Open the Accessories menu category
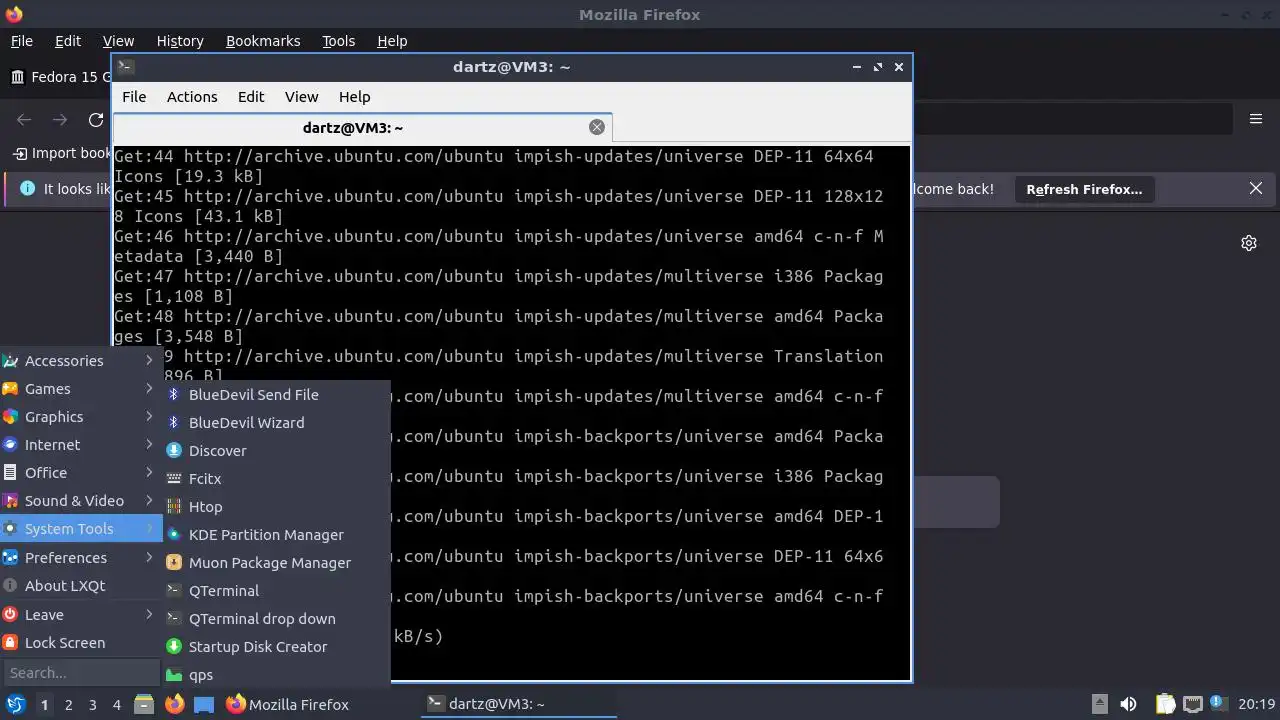Viewport: 1280px width, 720px height. click(80, 361)
